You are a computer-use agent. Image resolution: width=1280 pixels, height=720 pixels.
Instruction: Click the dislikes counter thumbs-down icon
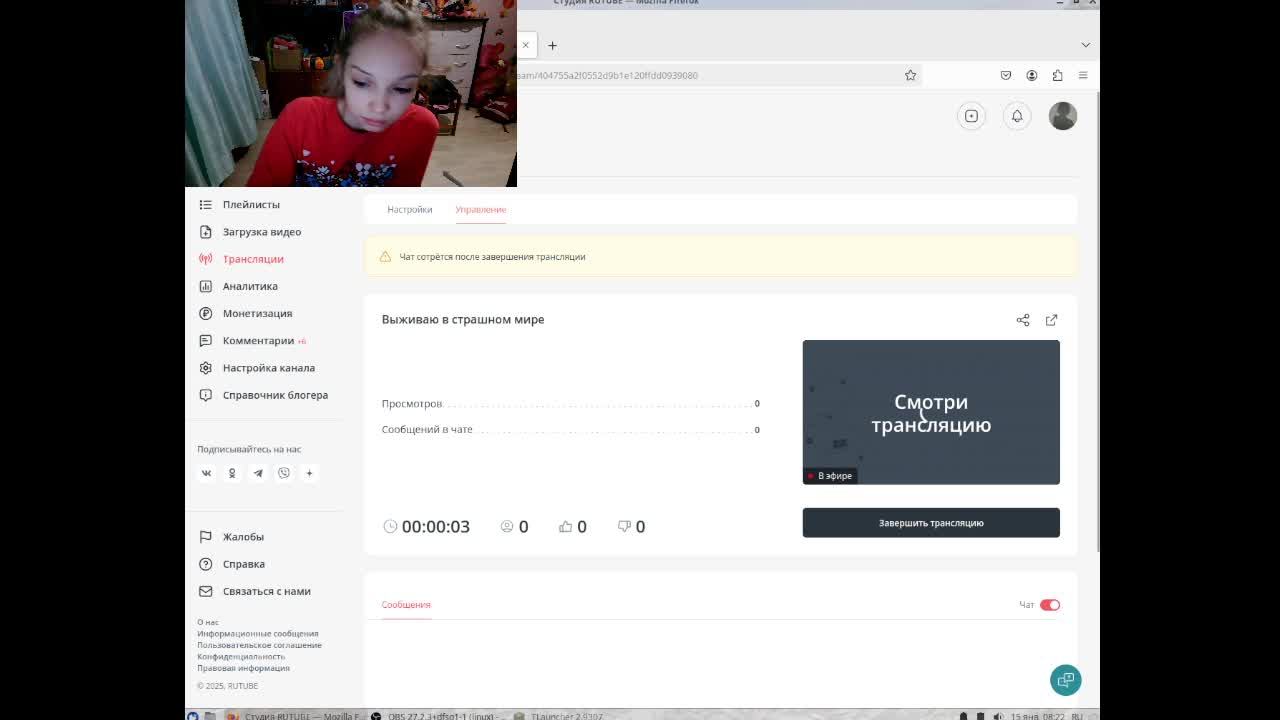[624, 526]
